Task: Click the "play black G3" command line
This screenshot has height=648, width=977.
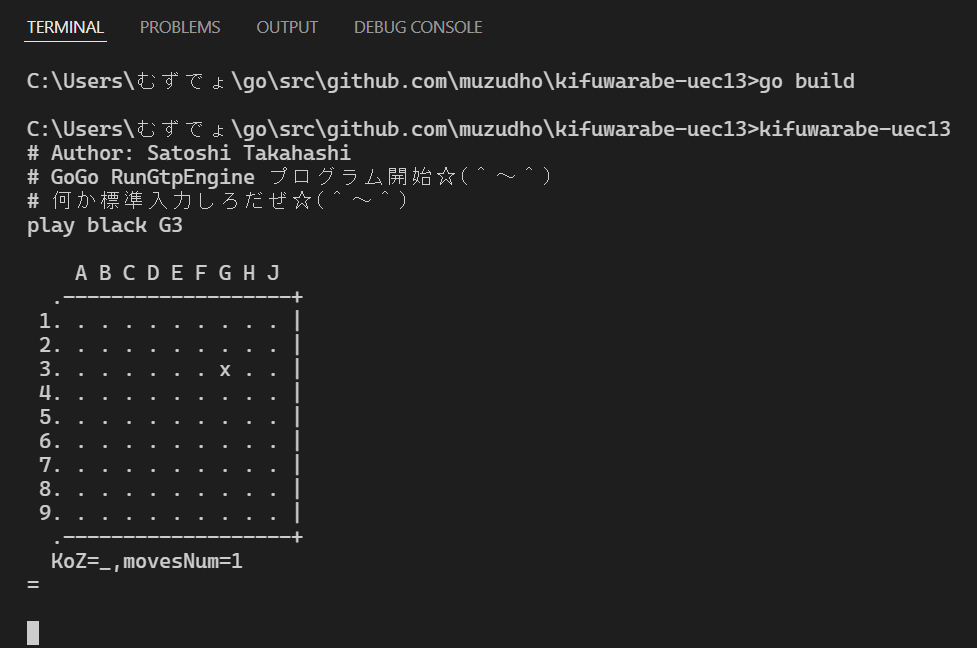Action: pos(105,225)
